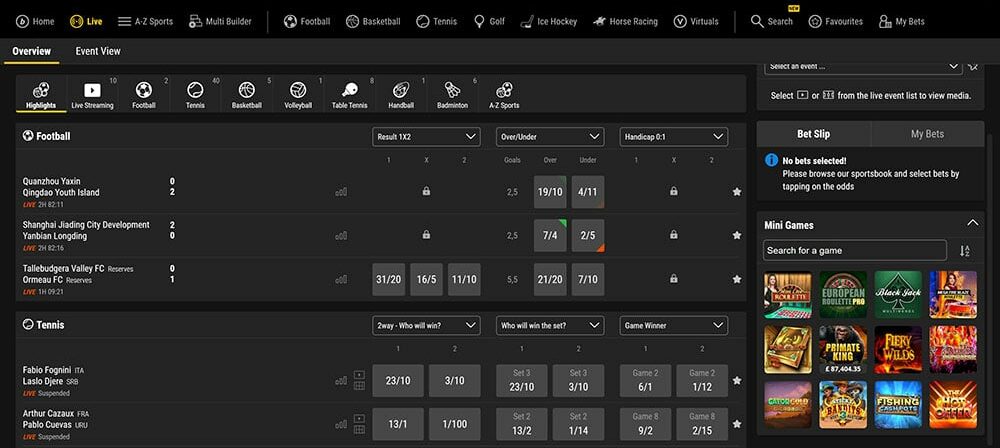Open stats for Quanzhou Yaxin match
This screenshot has height=448, width=1000.
[x=341, y=191]
